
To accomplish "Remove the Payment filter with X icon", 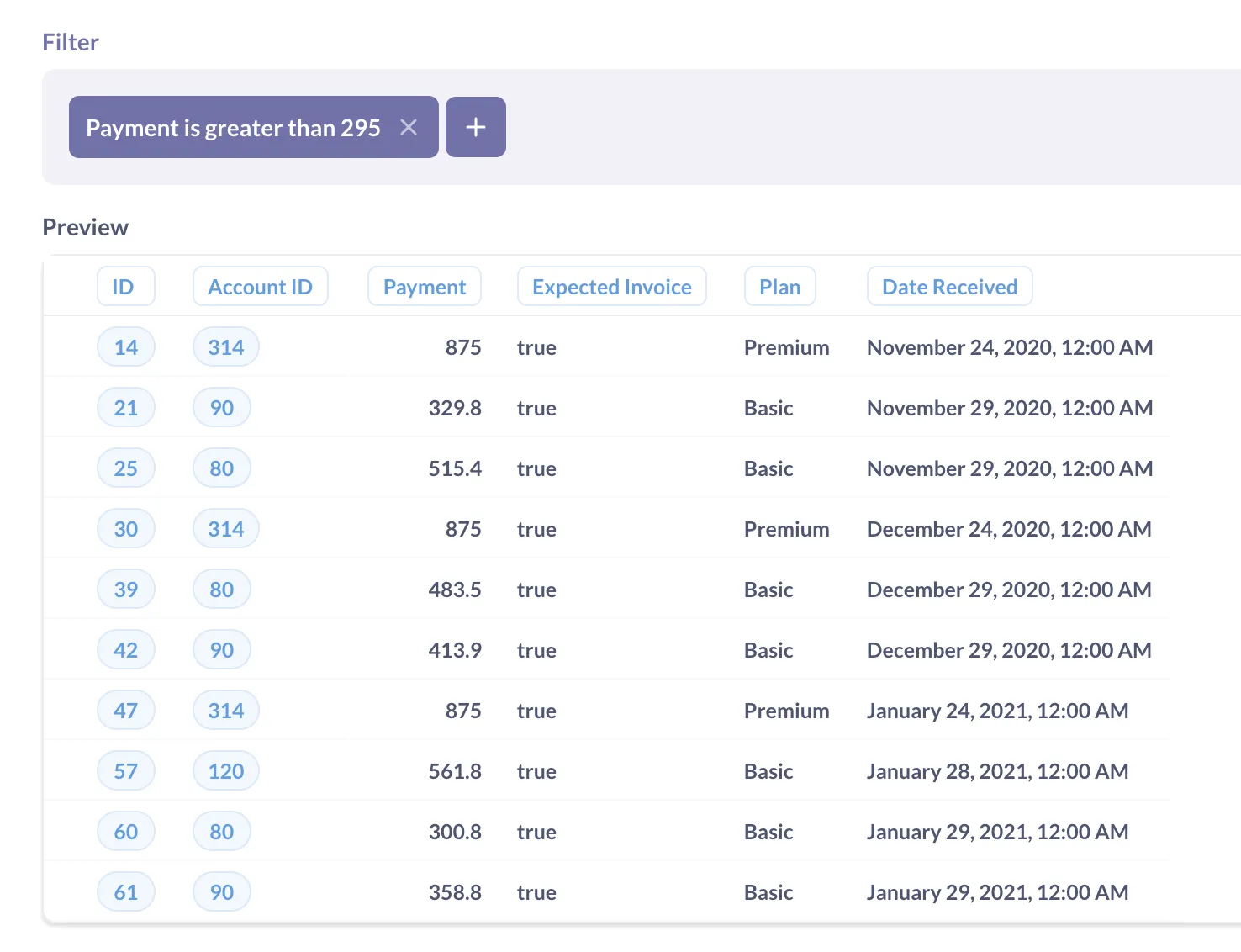I will tap(409, 127).
